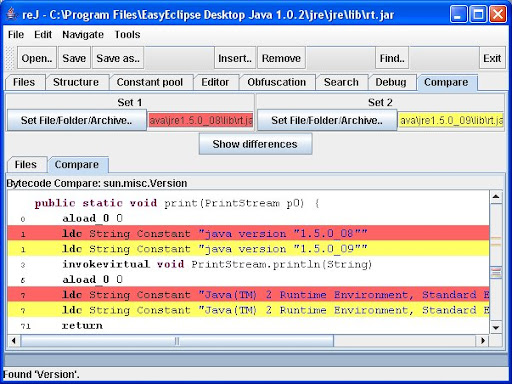Close the reJ window
Image resolution: width=512 pixels, height=384 pixels.
498,14
